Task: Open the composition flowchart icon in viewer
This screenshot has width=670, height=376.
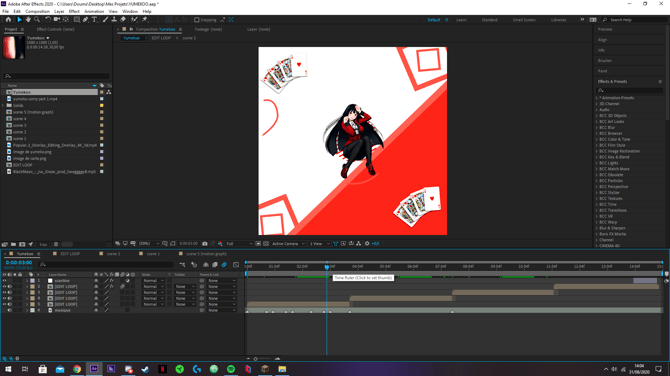Action: (x=359, y=244)
